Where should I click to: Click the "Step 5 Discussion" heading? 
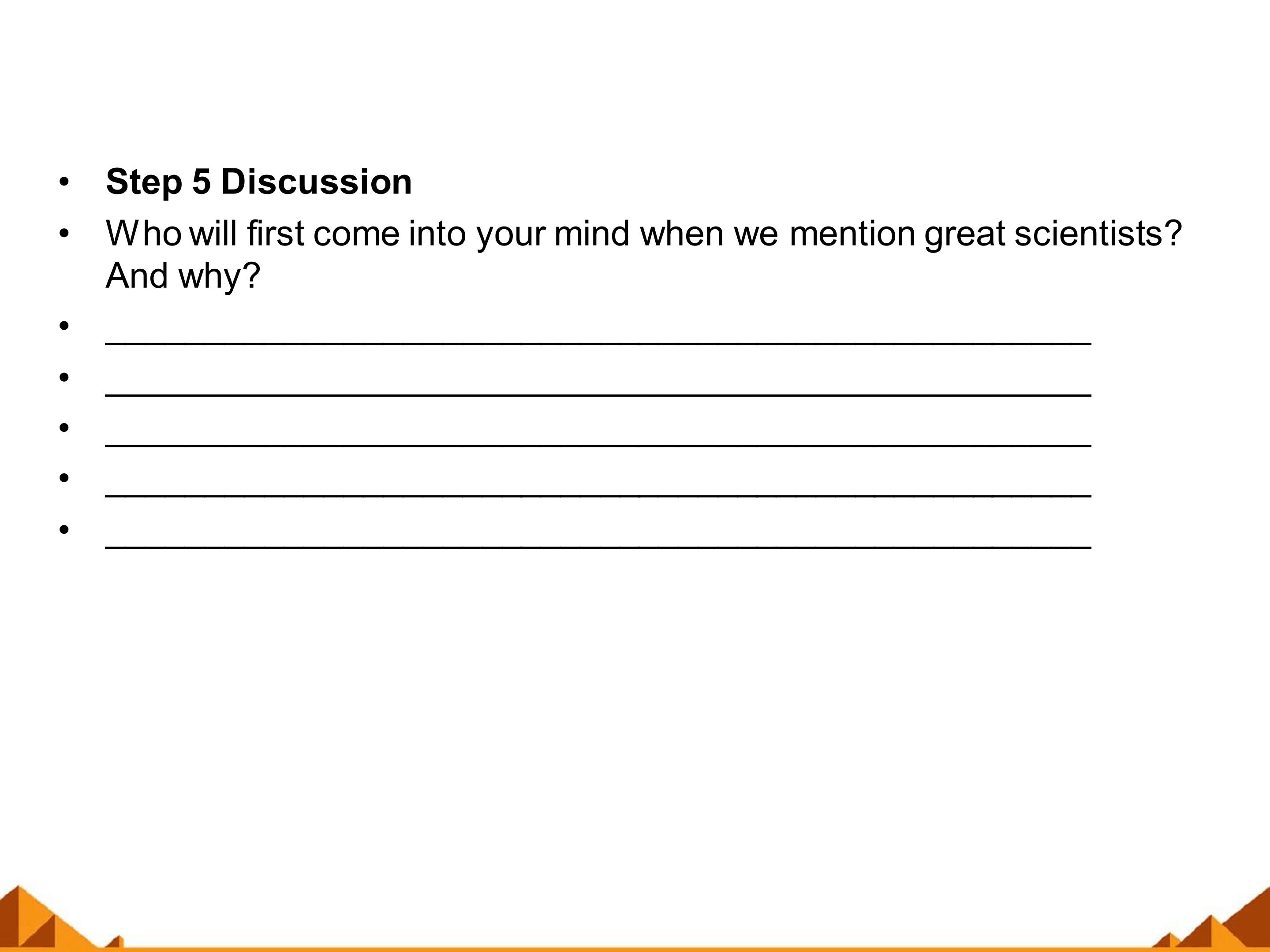pyautogui.click(x=259, y=182)
